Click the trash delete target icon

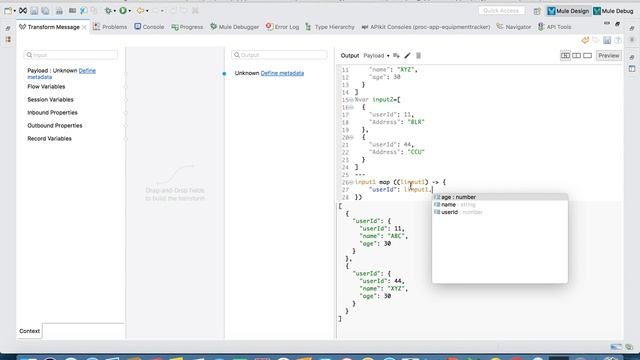[x=418, y=56]
